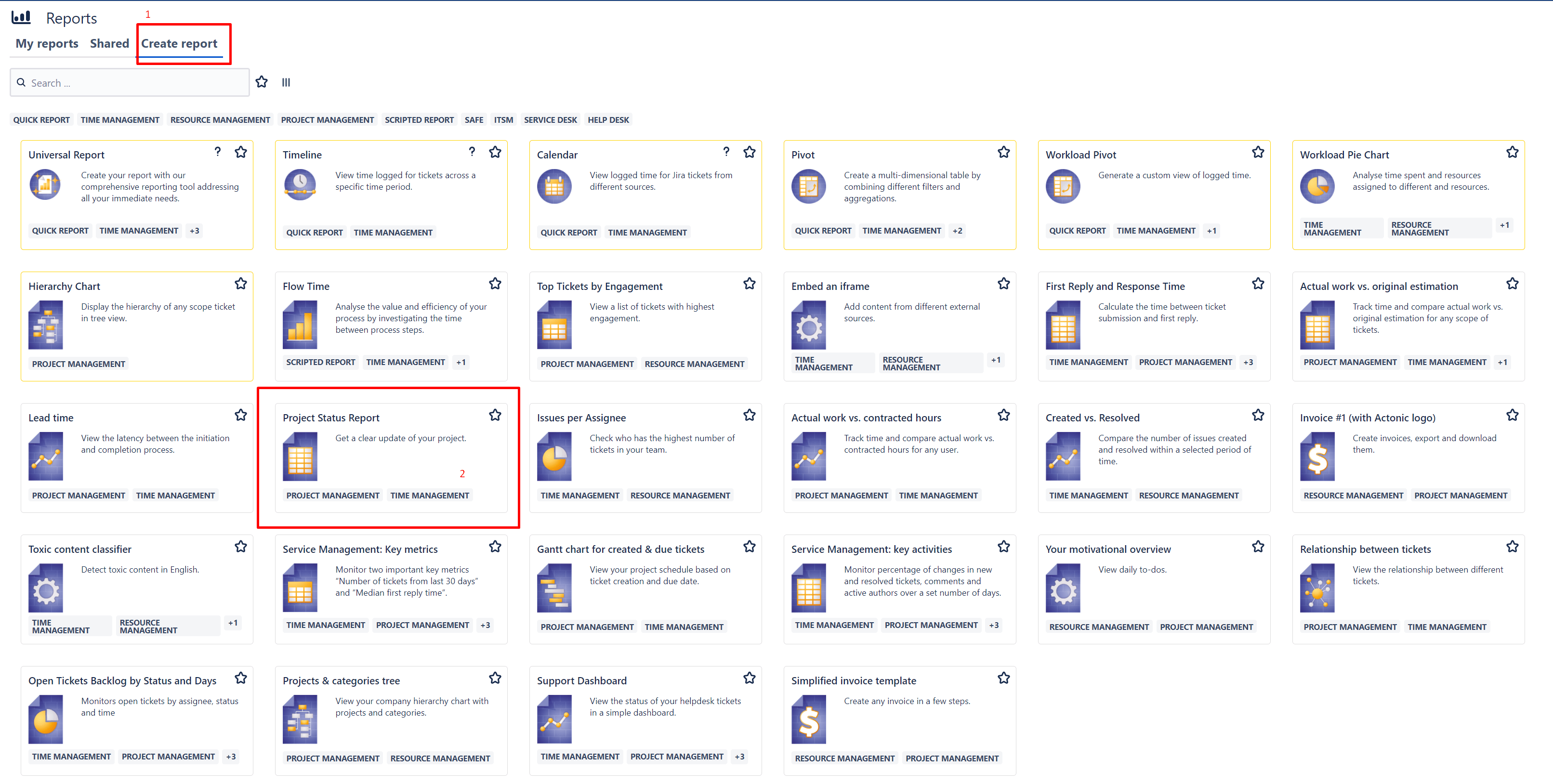The height and width of the screenshot is (784, 1553).
Task: Switch to the Shared tab
Action: pyautogui.click(x=109, y=43)
